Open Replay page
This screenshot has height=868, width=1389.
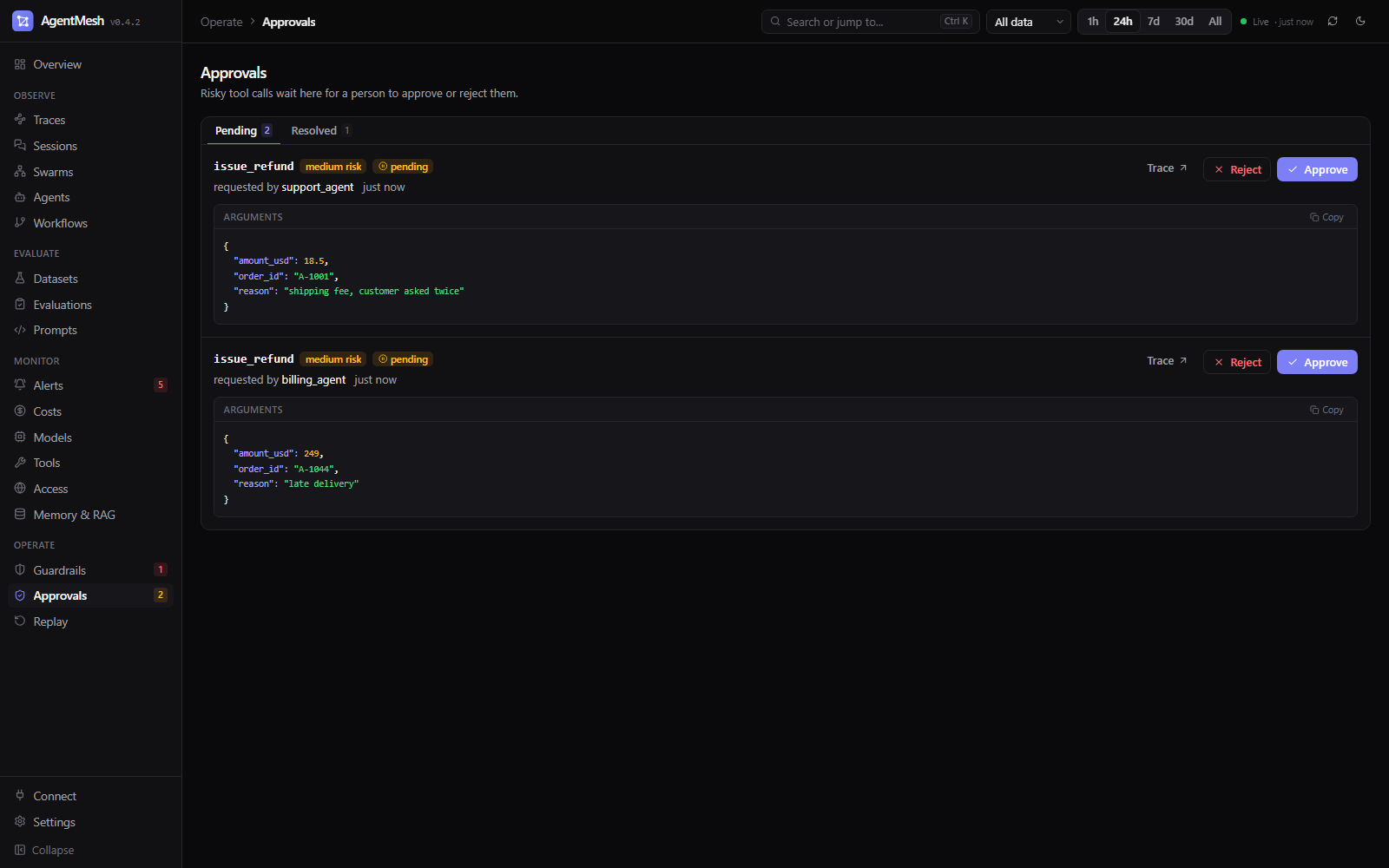click(90, 621)
